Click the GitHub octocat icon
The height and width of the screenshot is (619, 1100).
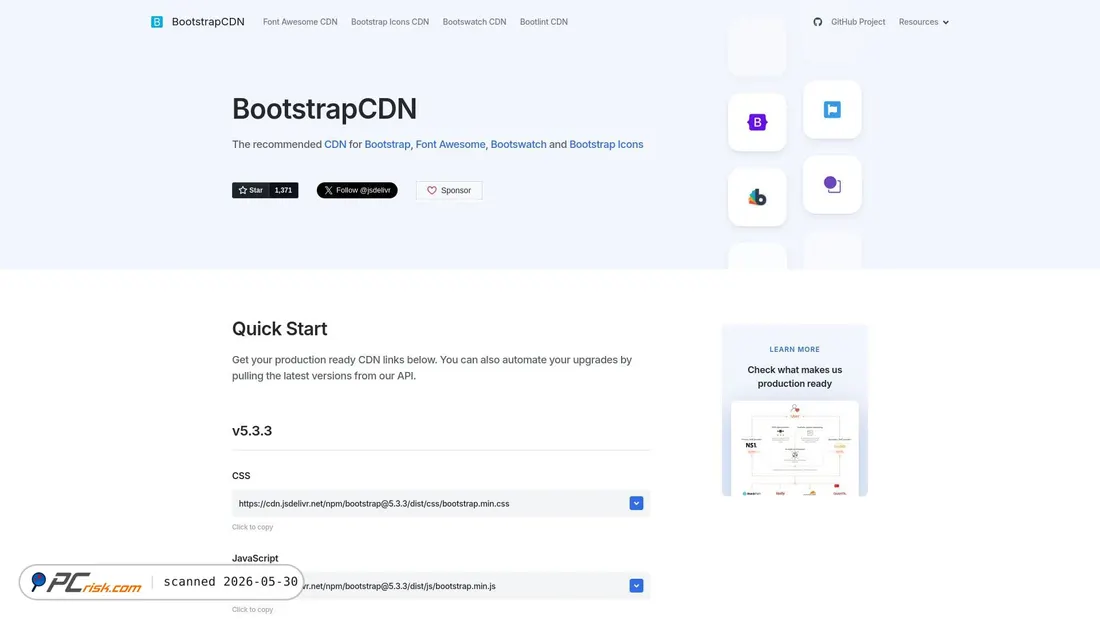tap(817, 22)
